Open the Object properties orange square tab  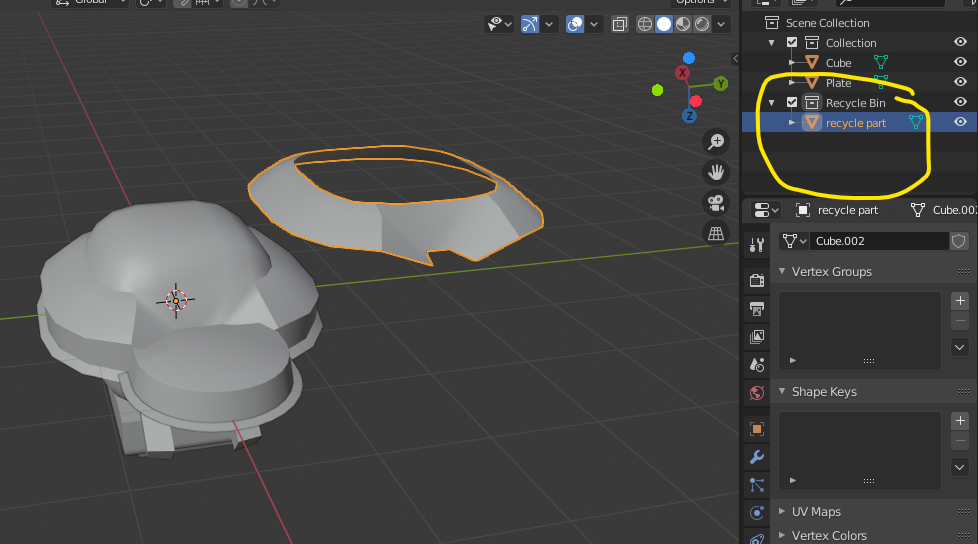pos(757,429)
